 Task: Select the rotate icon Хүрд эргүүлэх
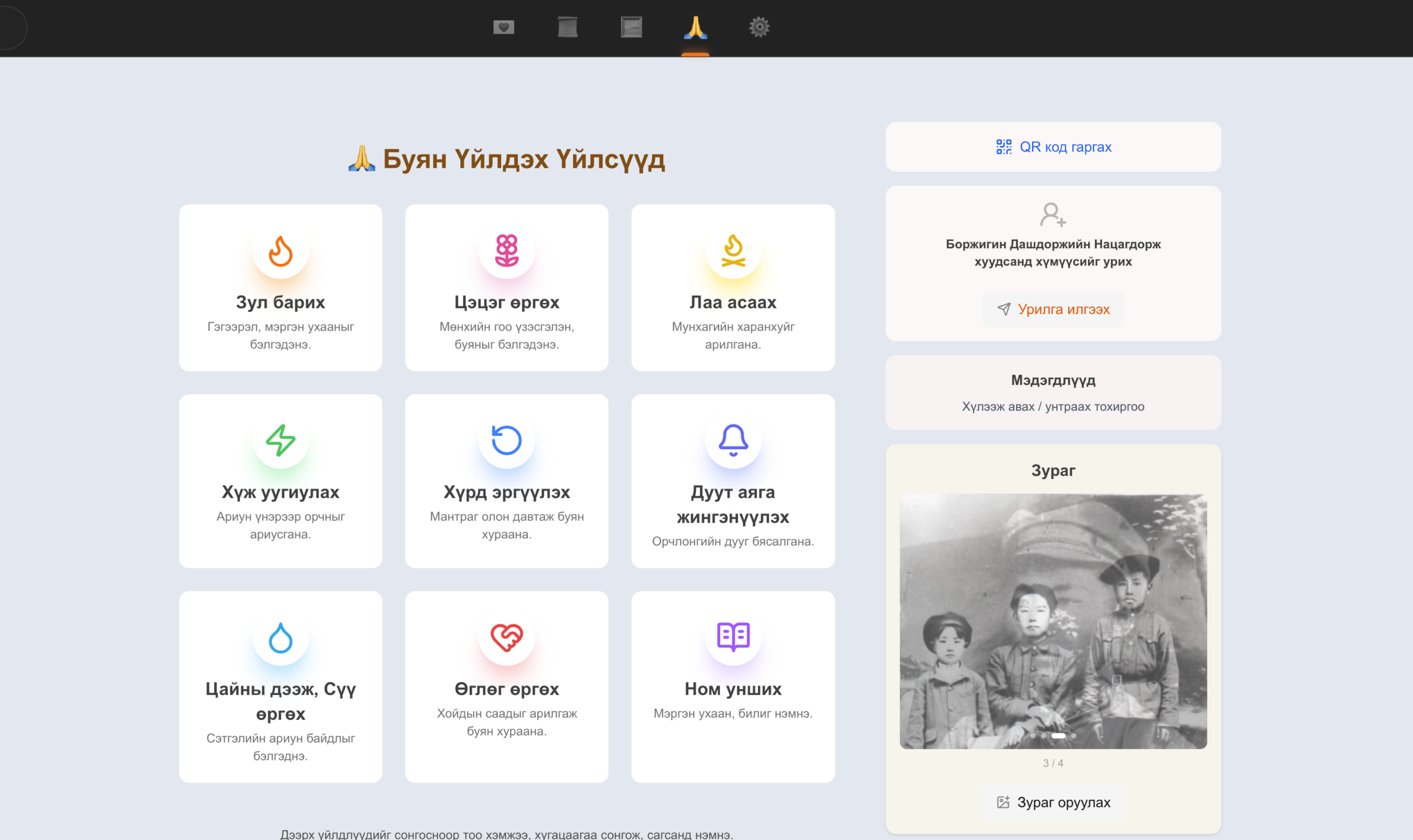pos(507,440)
